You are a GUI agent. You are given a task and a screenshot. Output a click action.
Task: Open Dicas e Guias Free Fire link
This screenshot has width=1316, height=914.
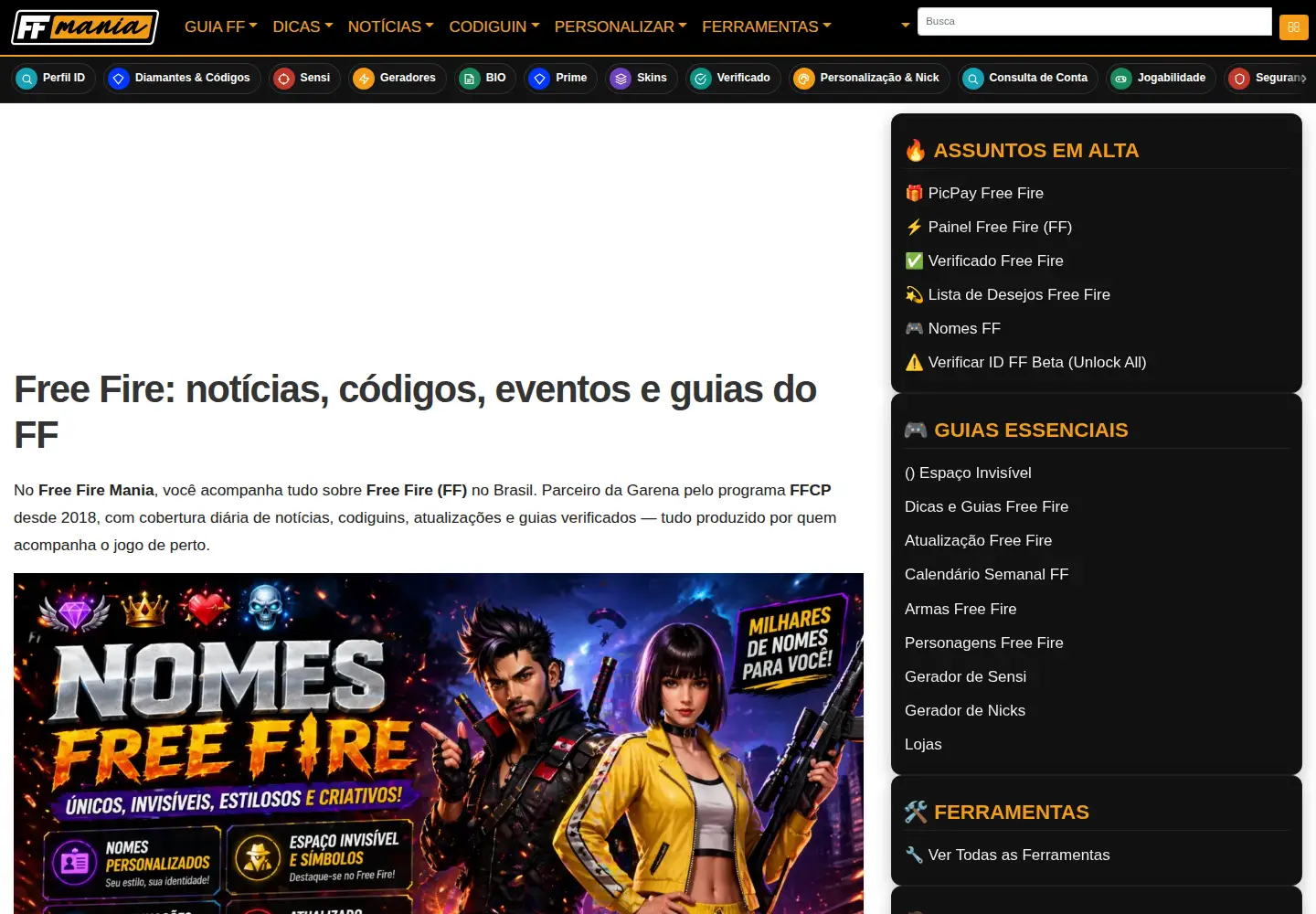tap(986, 506)
